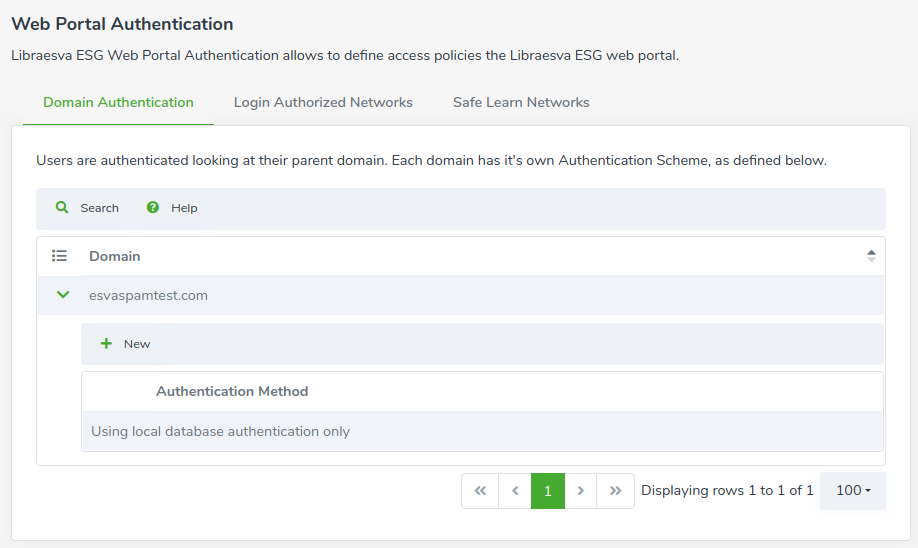Switch to Login Authorized Networks tab
This screenshot has height=548, width=918.
(323, 102)
